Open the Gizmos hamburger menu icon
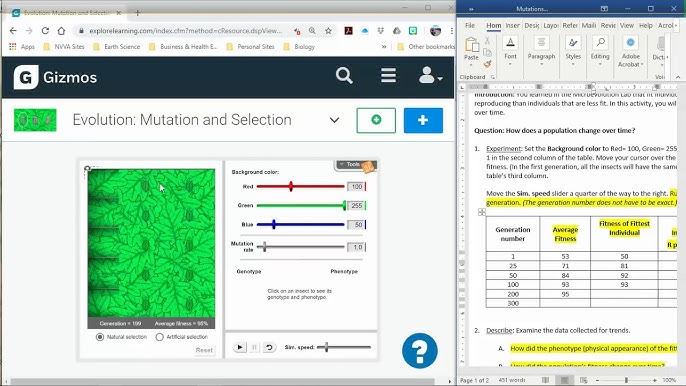The height and width of the screenshot is (386, 686). pyautogui.click(x=388, y=75)
